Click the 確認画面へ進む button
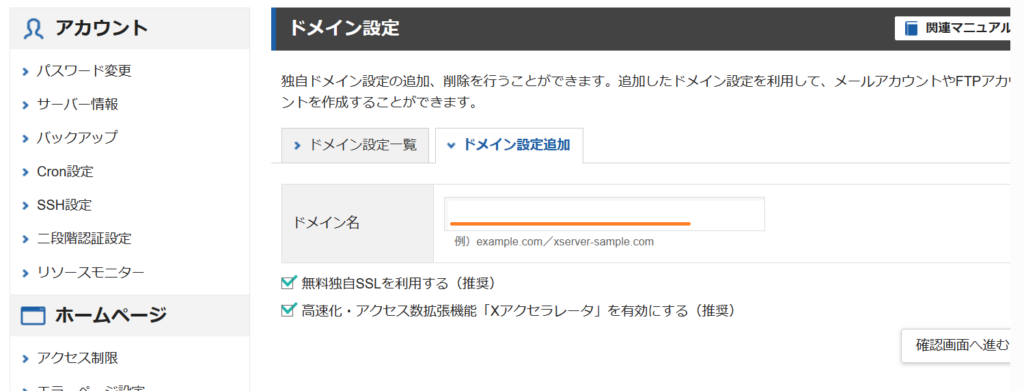 coord(962,345)
